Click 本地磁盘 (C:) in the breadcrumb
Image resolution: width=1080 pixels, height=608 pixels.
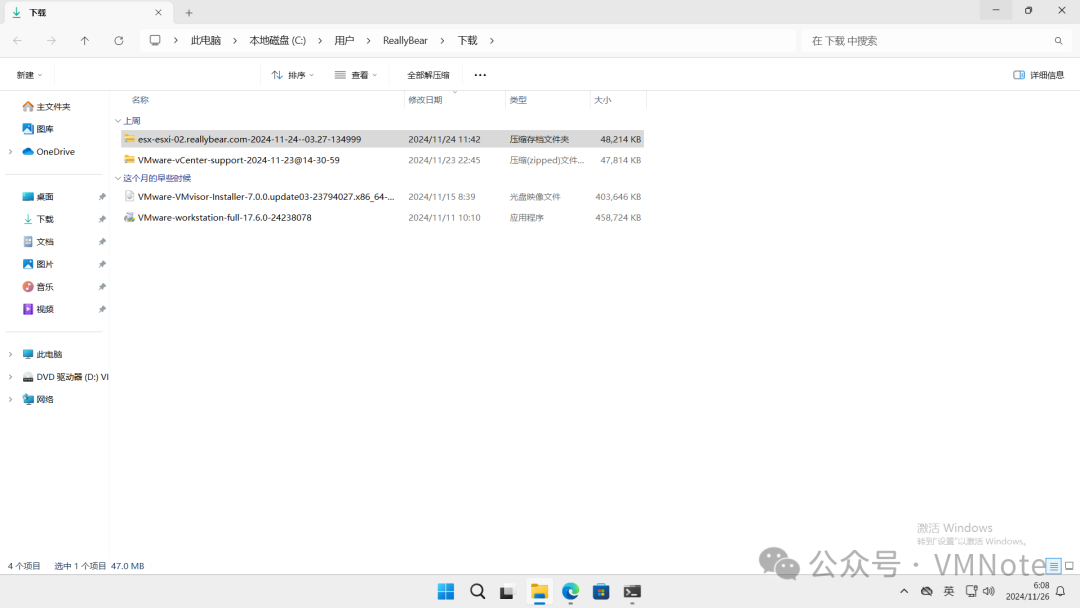(x=278, y=41)
